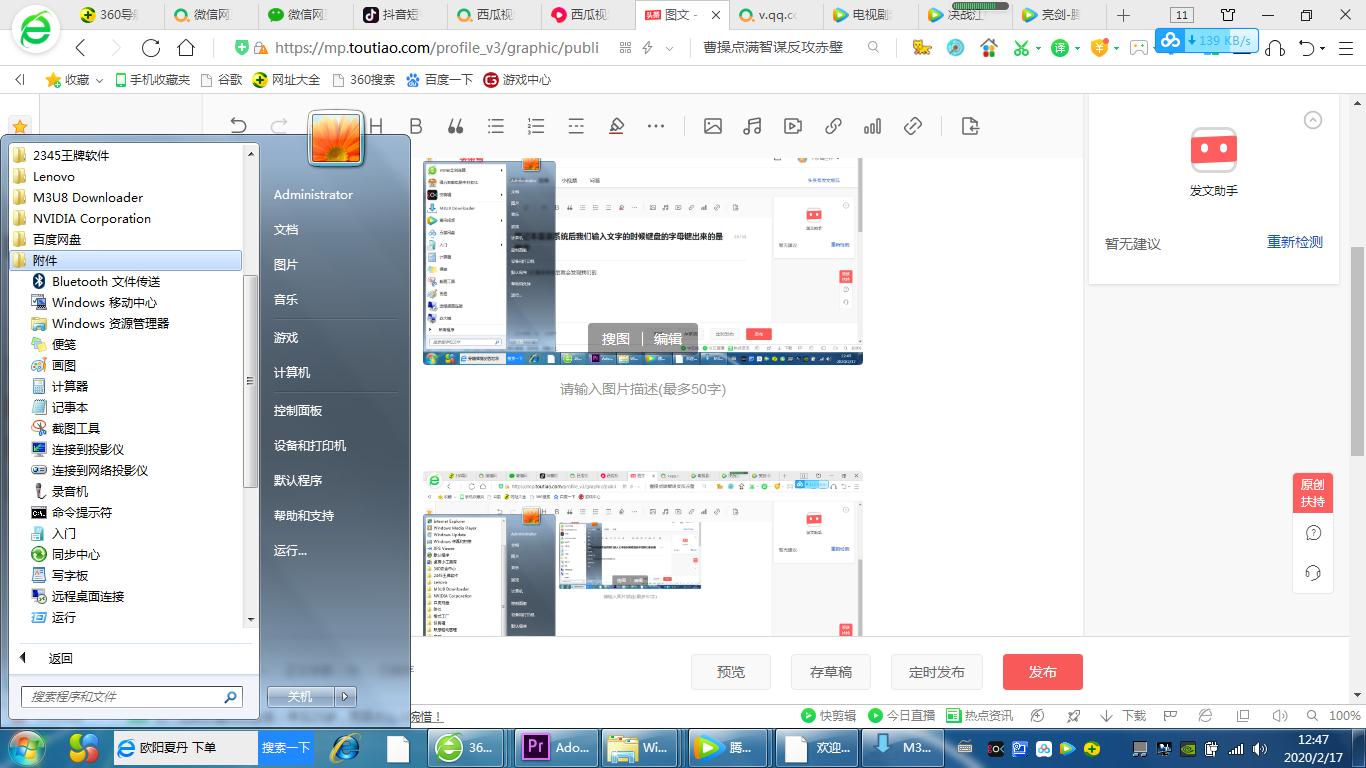
Task: Click the image caption field 请输入图片描述
Action: [643, 390]
